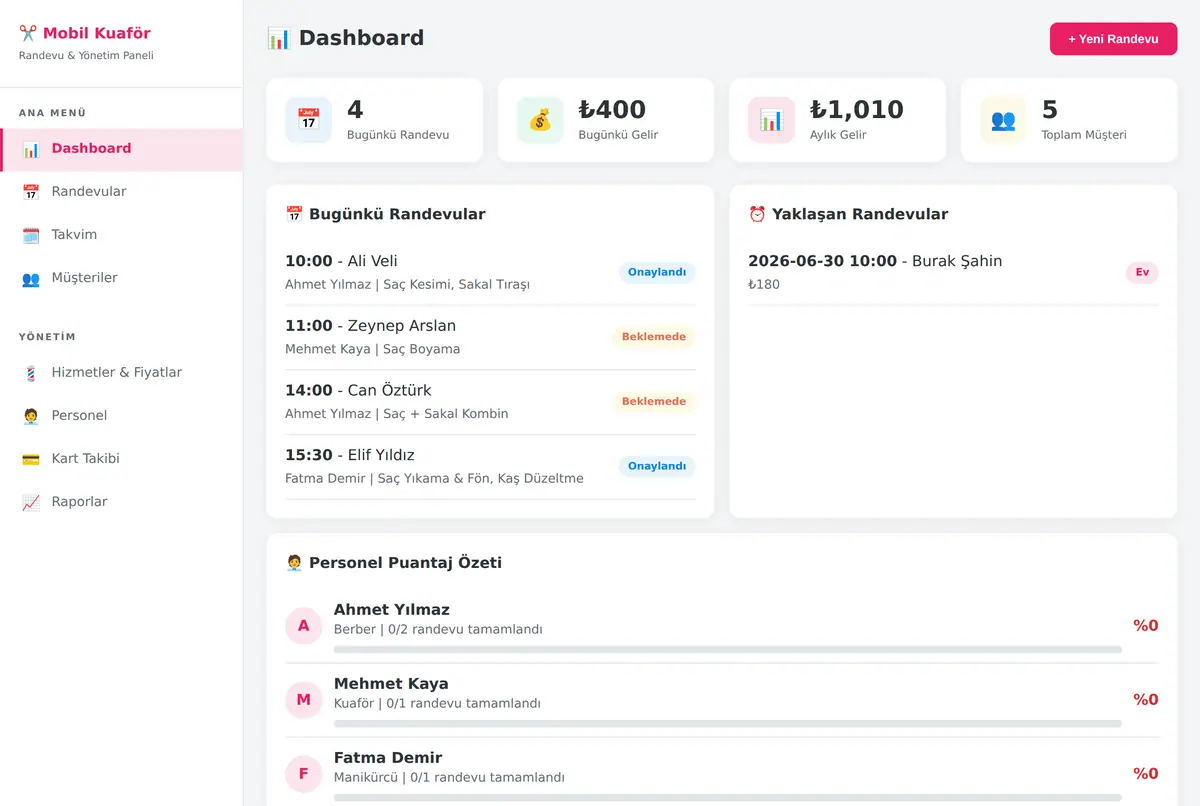This screenshot has height=806, width=1200.
Task: Click the ₺1,010 monthly income value
Action: click(856, 110)
